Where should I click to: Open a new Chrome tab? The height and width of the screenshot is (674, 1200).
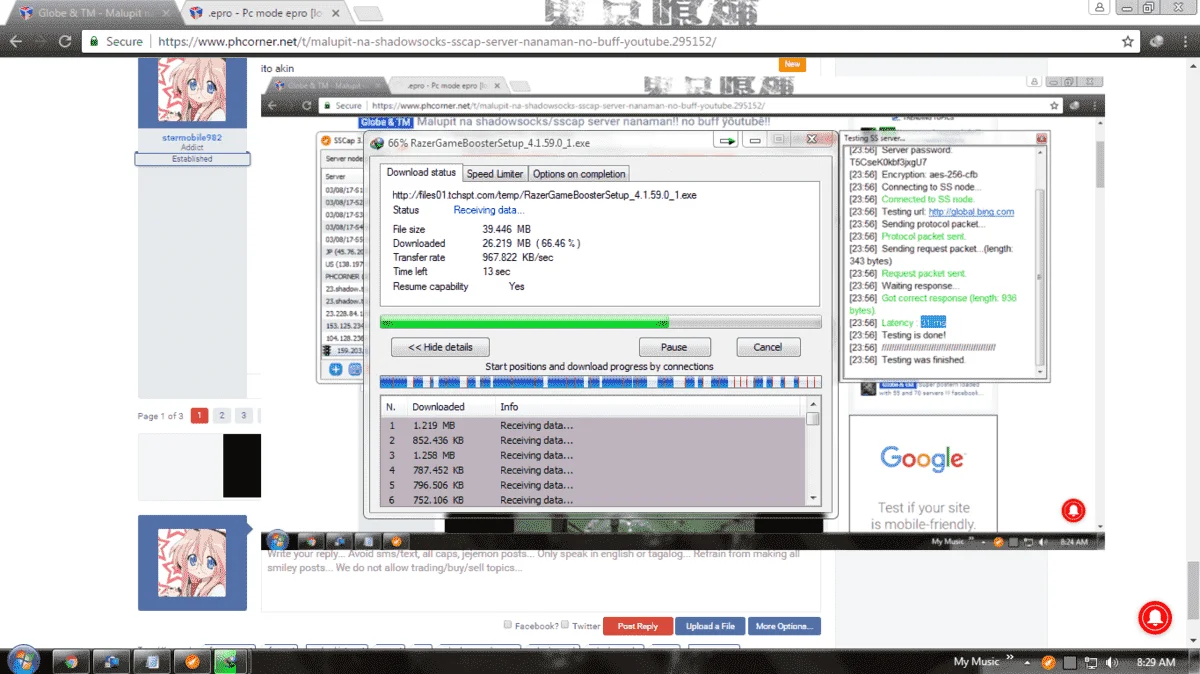pos(369,14)
